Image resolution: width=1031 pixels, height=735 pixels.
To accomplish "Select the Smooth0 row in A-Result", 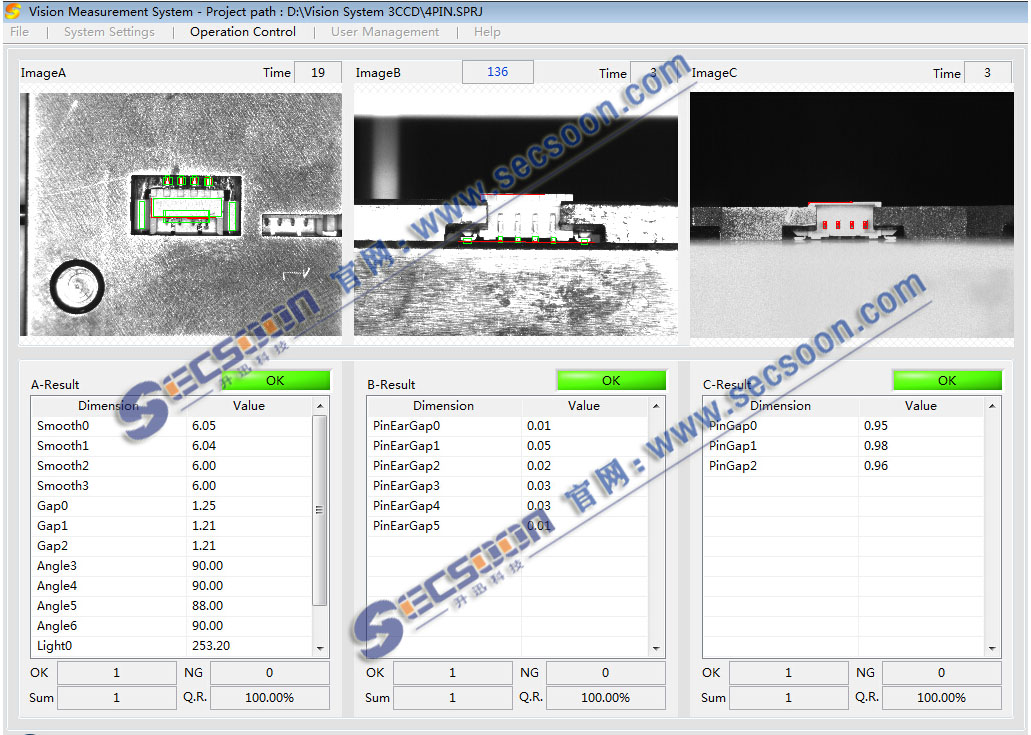I will (x=110, y=426).
